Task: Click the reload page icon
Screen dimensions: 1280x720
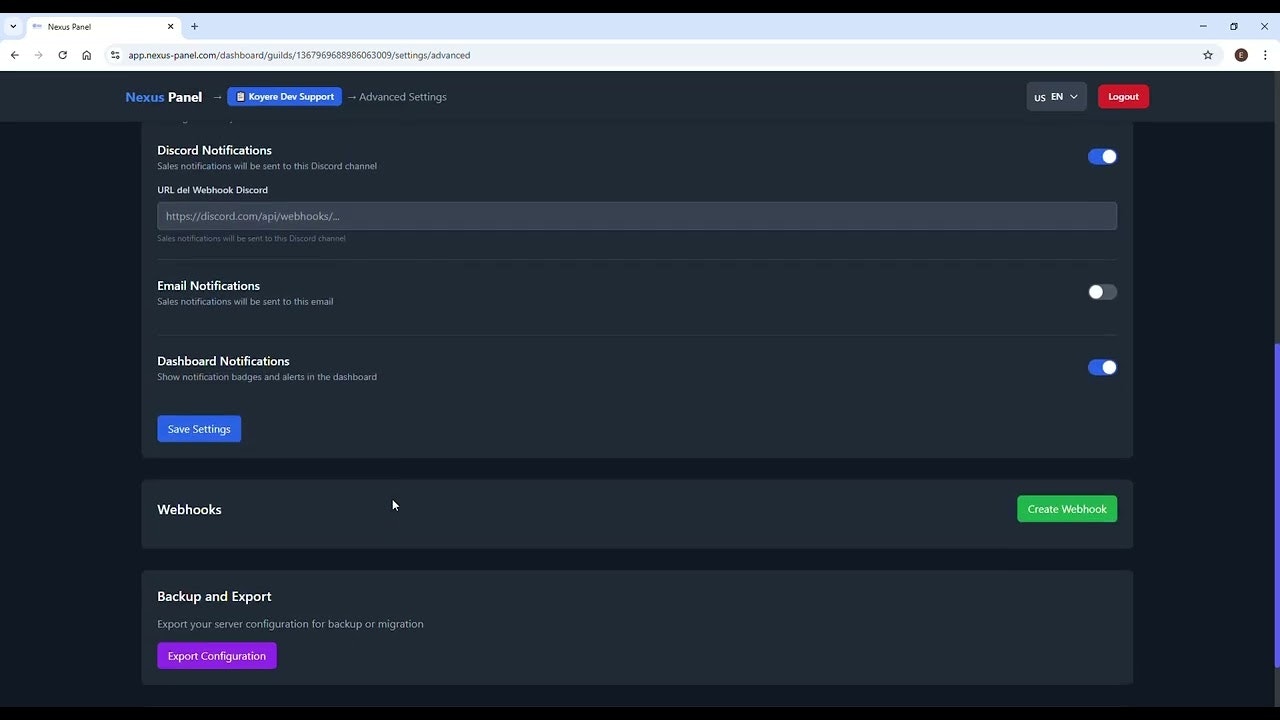Action: [62, 55]
